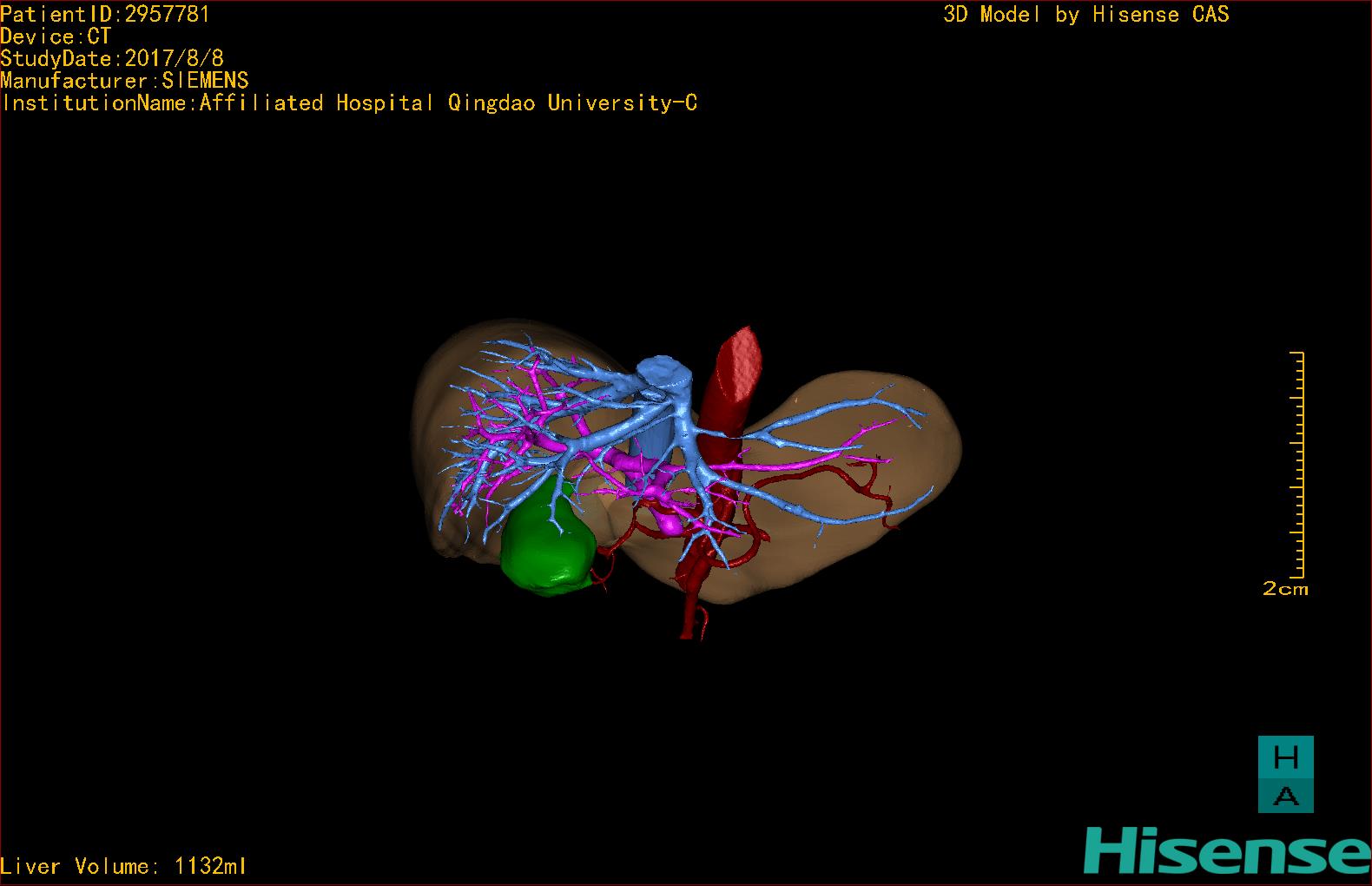Click the "PatientID:2957781" text
The height and width of the screenshot is (886, 1372).
(x=105, y=14)
